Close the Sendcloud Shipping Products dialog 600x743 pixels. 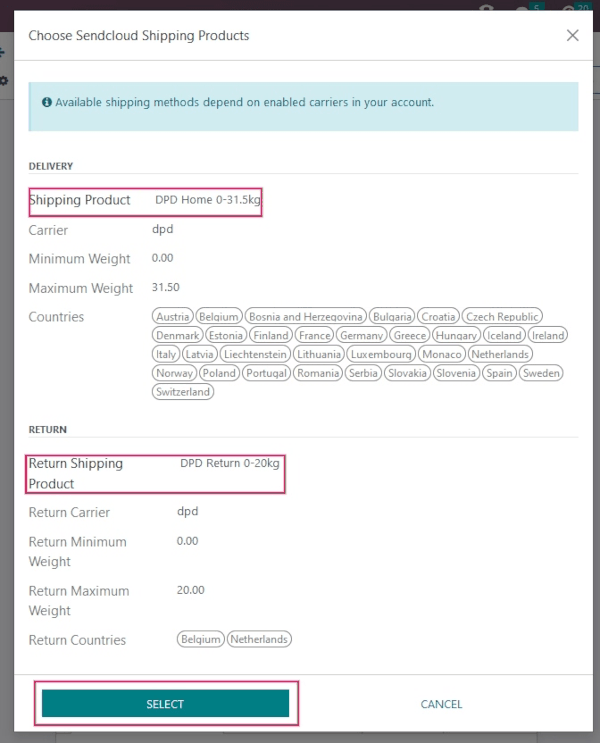[572, 36]
